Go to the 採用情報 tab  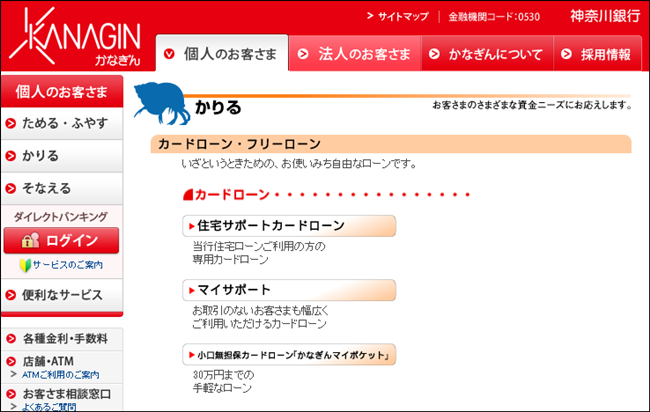[x=597, y=54]
